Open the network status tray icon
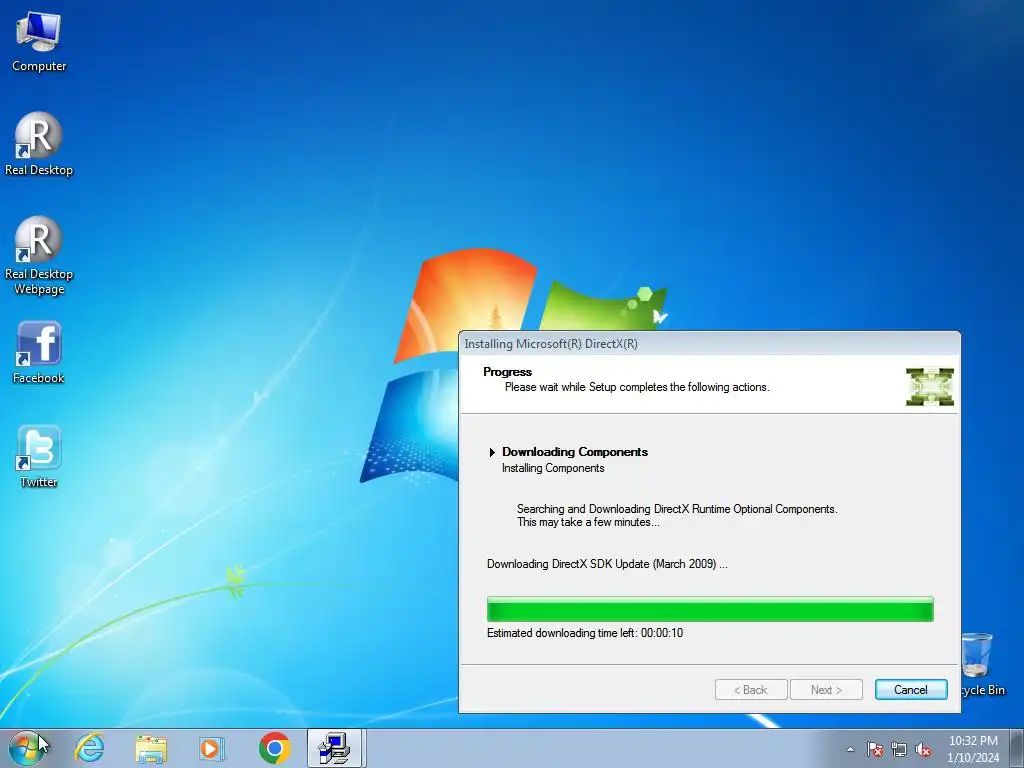Image resolution: width=1024 pixels, height=768 pixels. coord(899,749)
